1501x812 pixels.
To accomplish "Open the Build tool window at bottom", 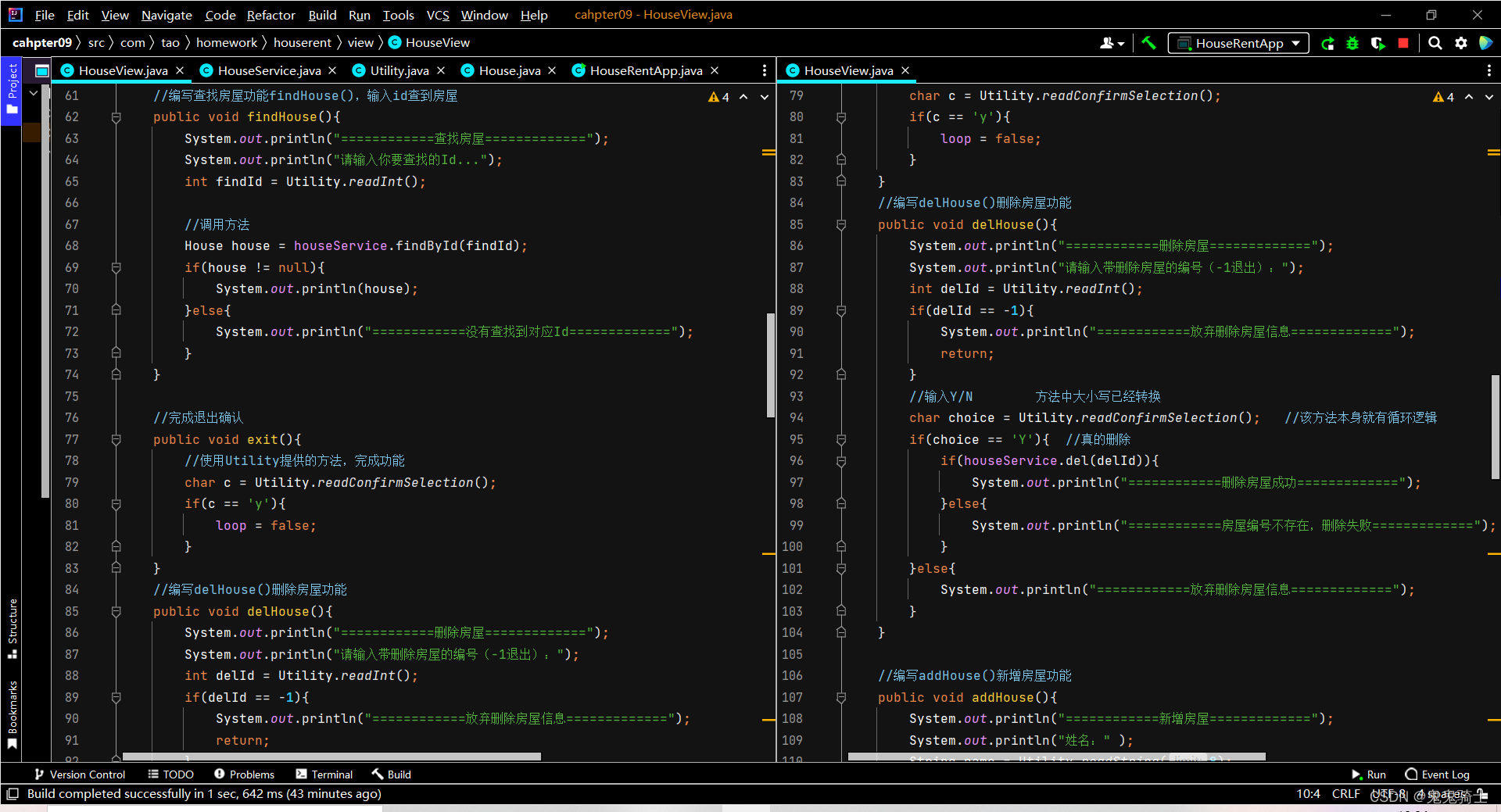I will pyautogui.click(x=392, y=774).
